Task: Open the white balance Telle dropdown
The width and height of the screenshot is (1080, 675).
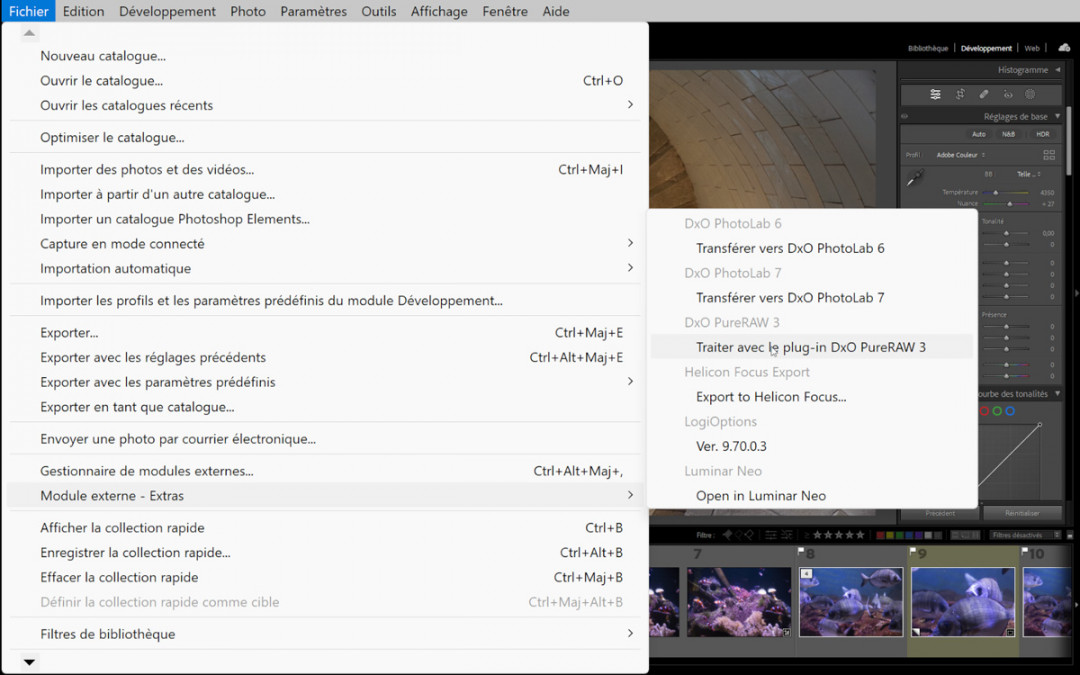Action: 1028,174
